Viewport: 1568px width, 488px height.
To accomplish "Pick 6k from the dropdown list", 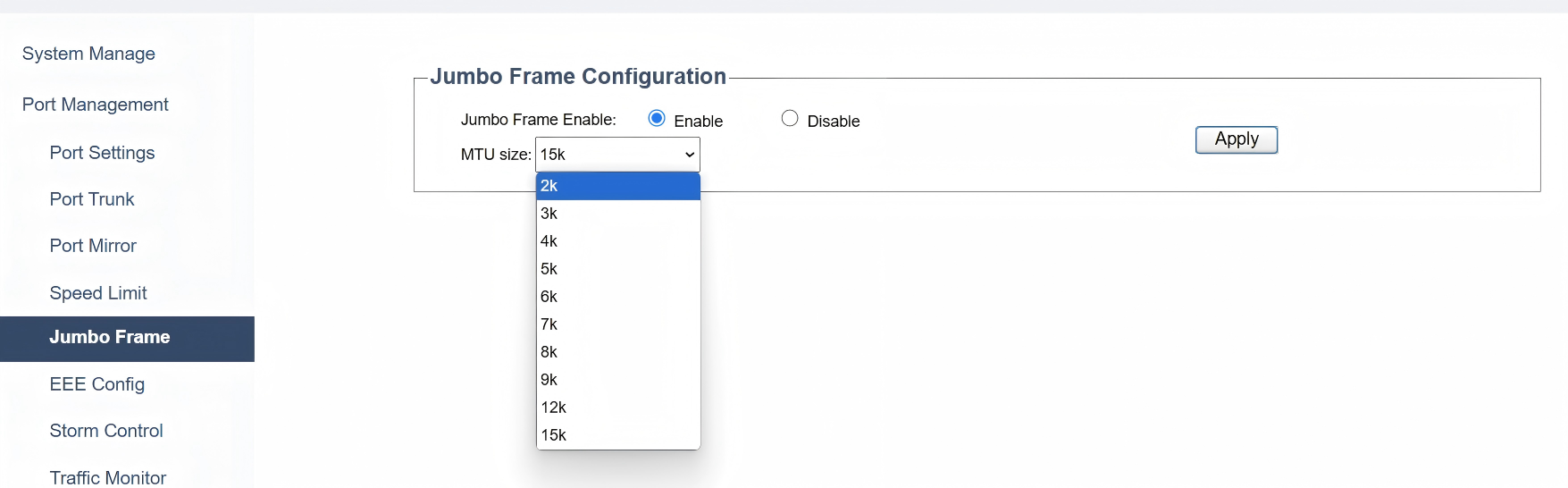I will (617, 297).
